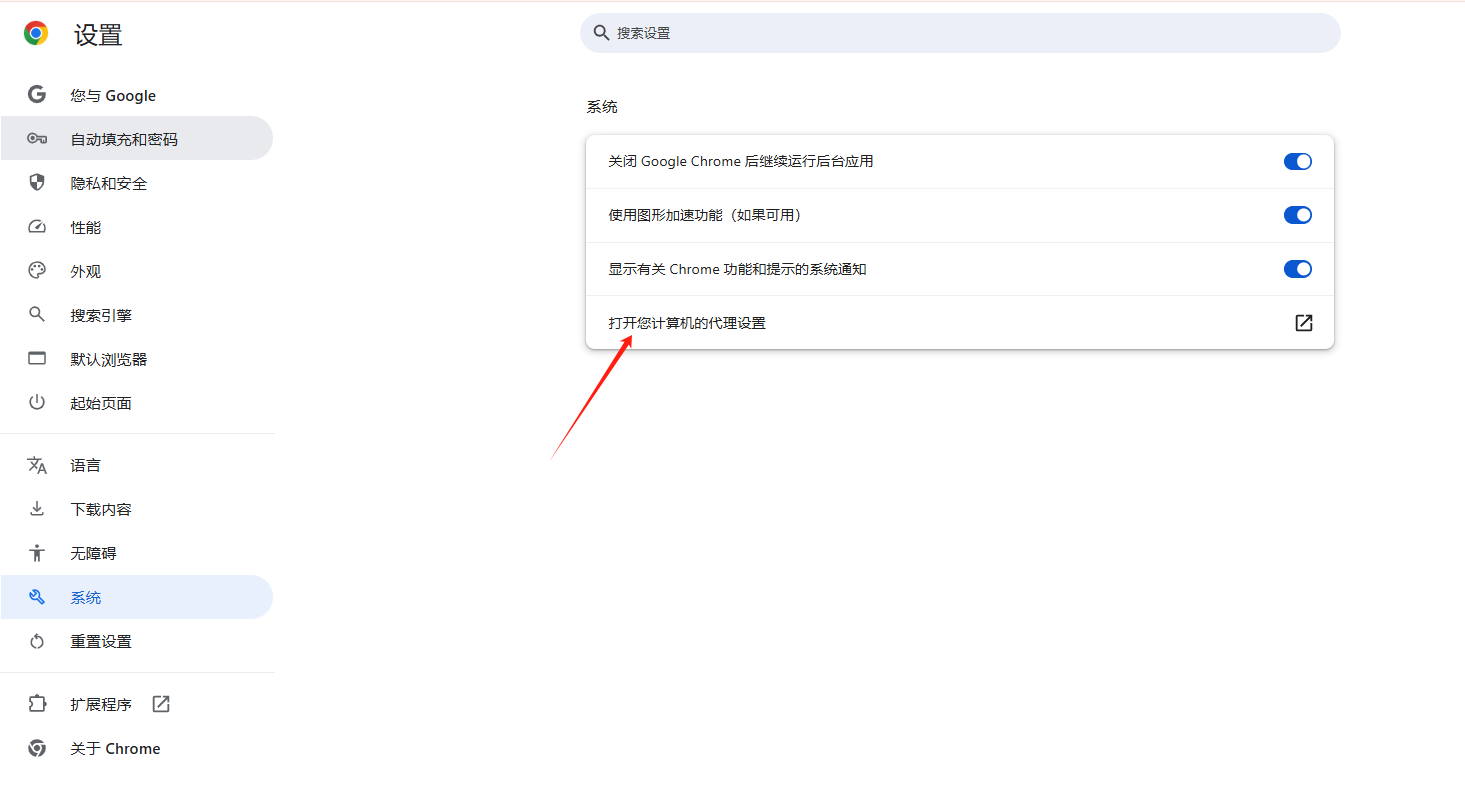
Task: Click the search icon in 搜索设置 bar
Action: pyautogui.click(x=601, y=33)
